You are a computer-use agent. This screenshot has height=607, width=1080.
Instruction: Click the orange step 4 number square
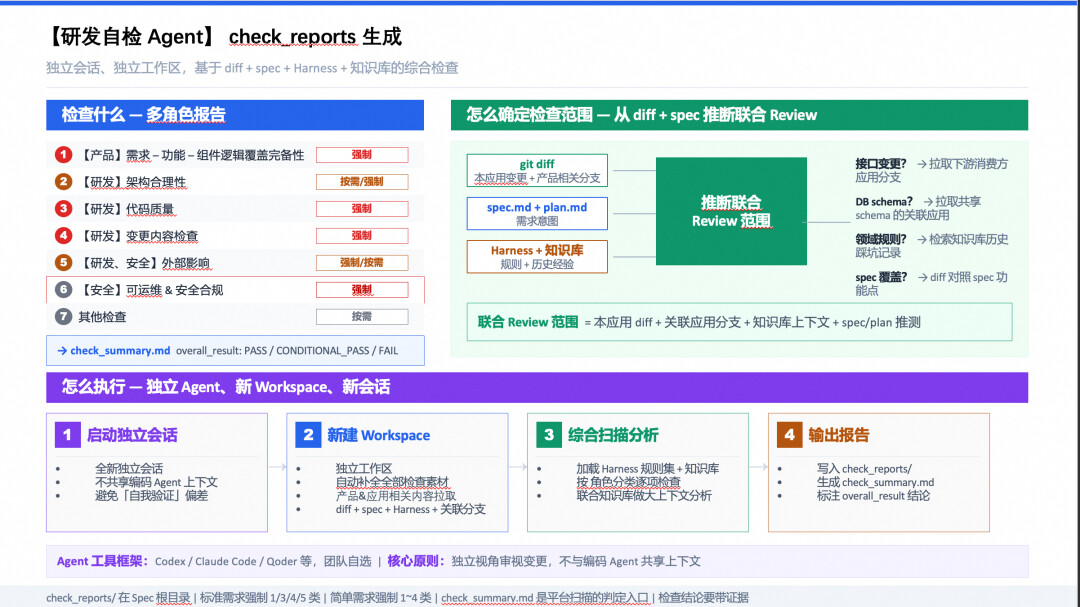tap(789, 435)
